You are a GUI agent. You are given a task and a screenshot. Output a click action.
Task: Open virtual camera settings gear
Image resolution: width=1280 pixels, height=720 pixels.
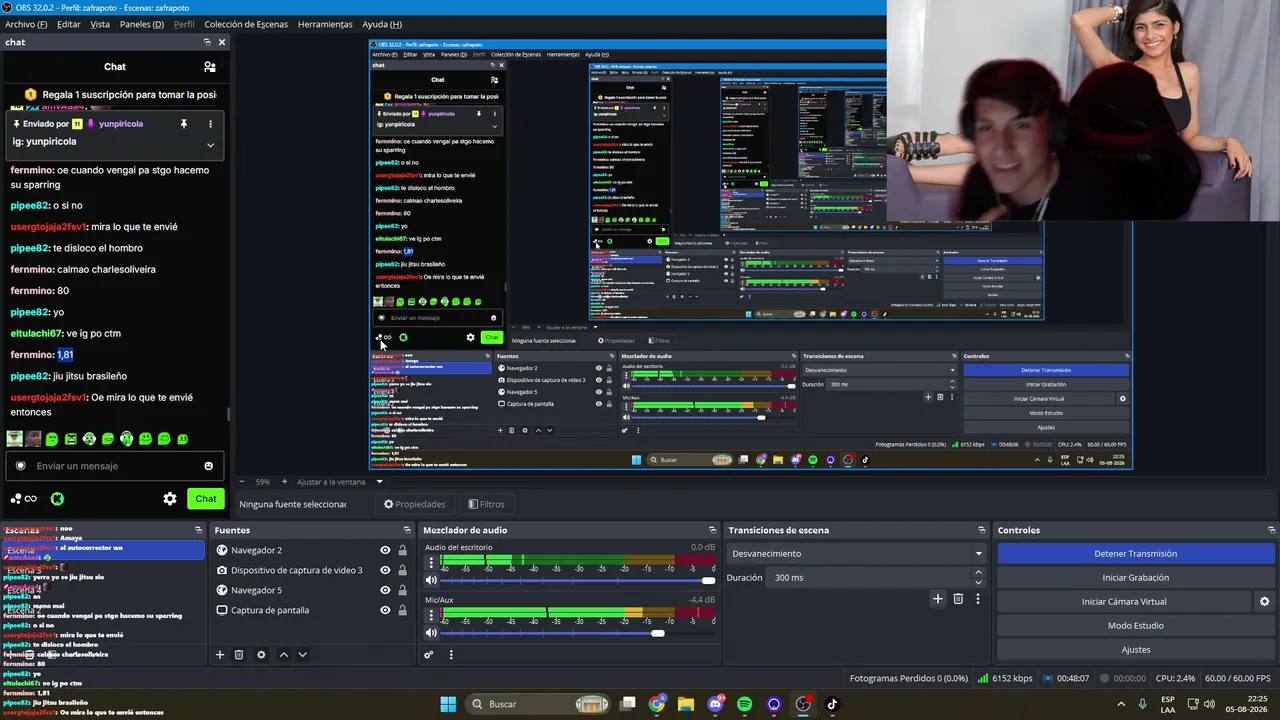point(1264,601)
